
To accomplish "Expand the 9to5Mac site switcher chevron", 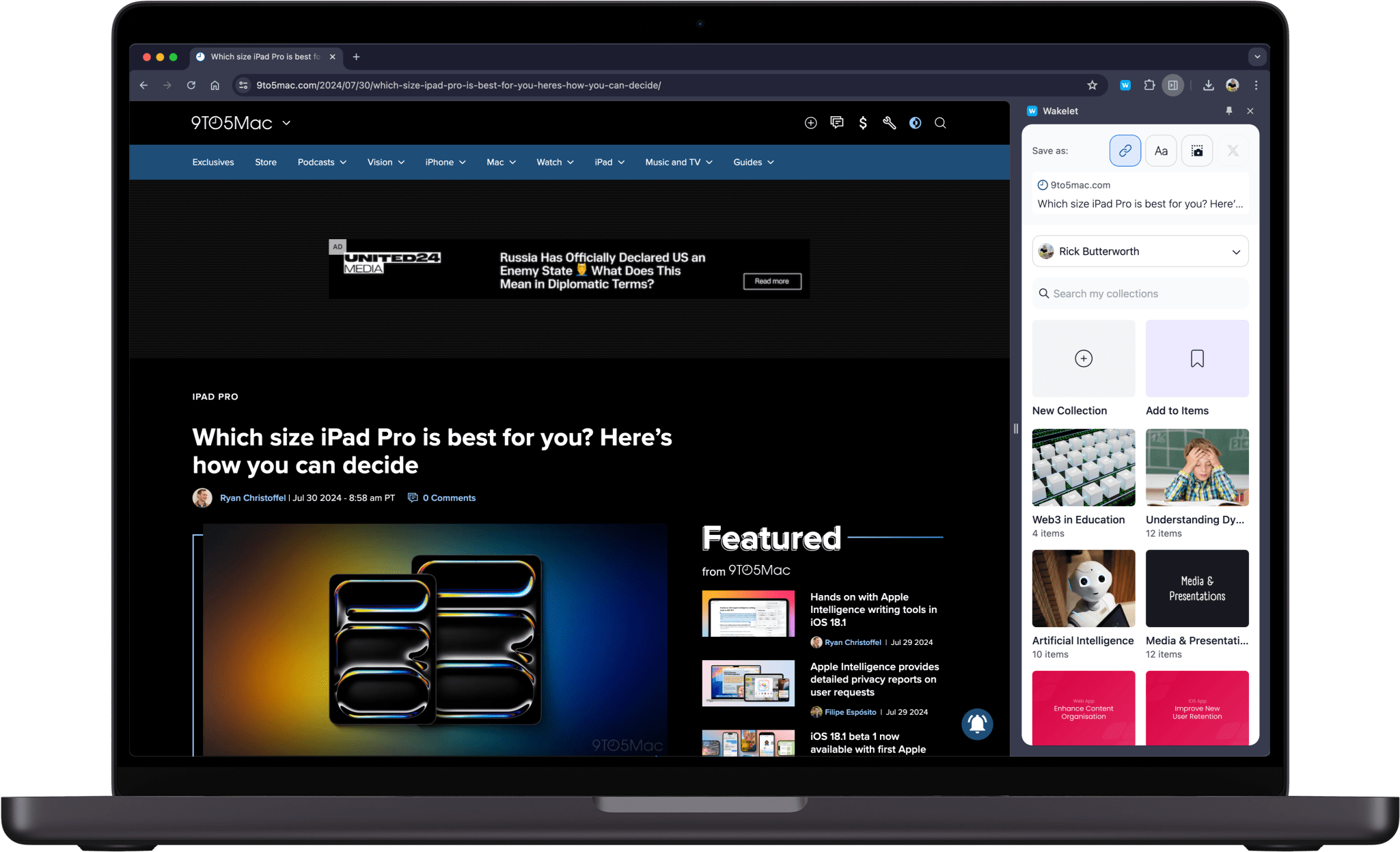I will [x=286, y=123].
